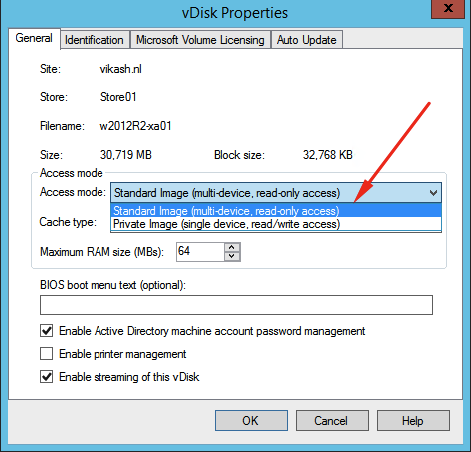
Task: Select the General tab
Action: (x=34, y=38)
